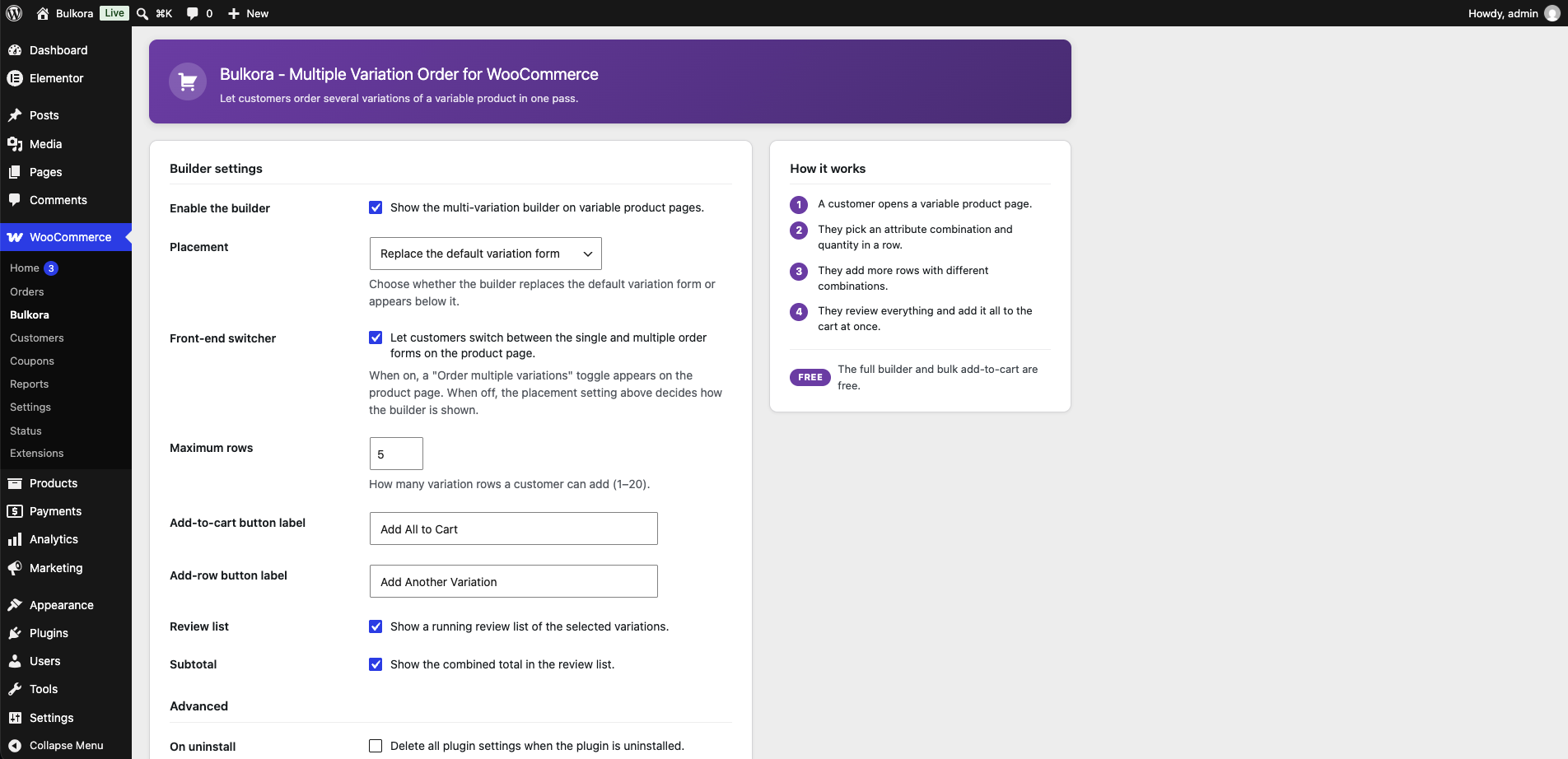Toggle the Review list checkbox
Screen dimensions: 1568x759
pos(376,626)
